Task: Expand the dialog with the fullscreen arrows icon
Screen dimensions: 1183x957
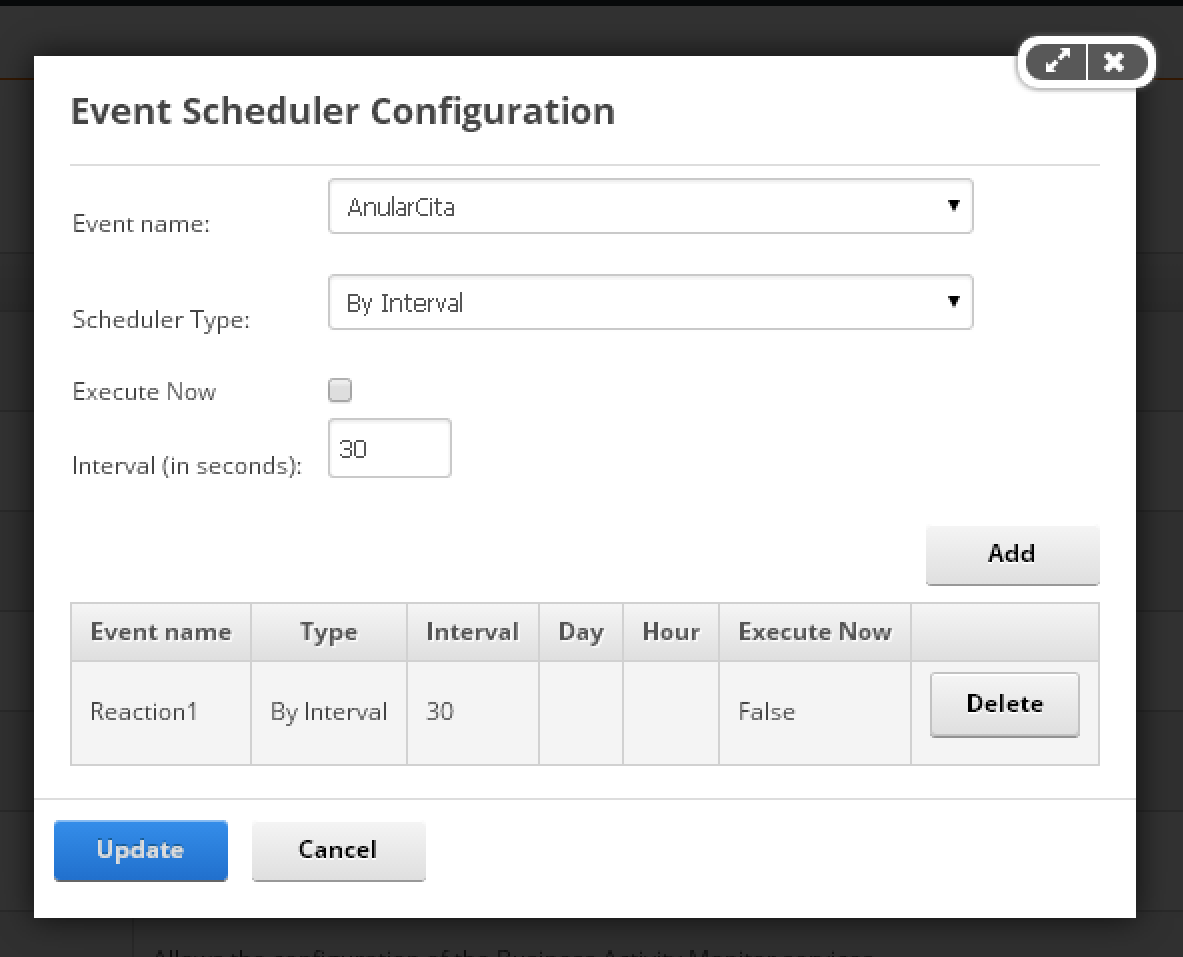Action: (1056, 61)
